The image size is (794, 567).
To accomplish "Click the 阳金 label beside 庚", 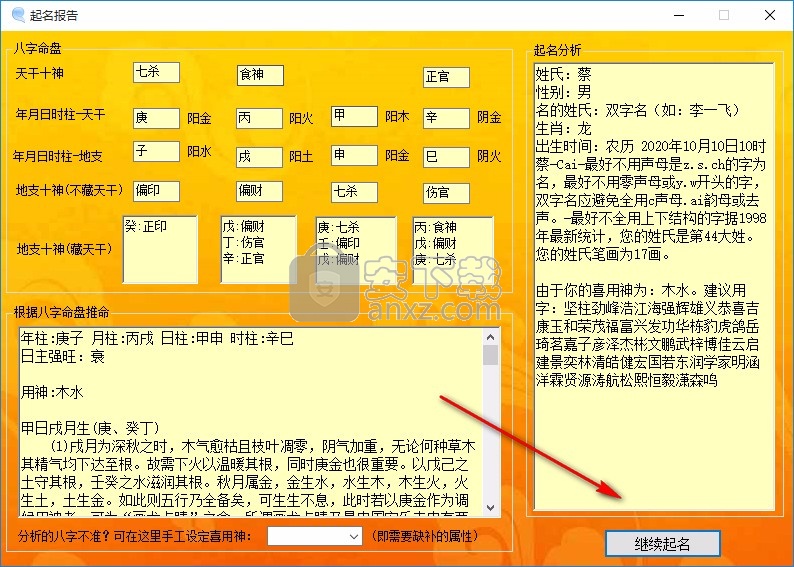I will pyautogui.click(x=199, y=118).
